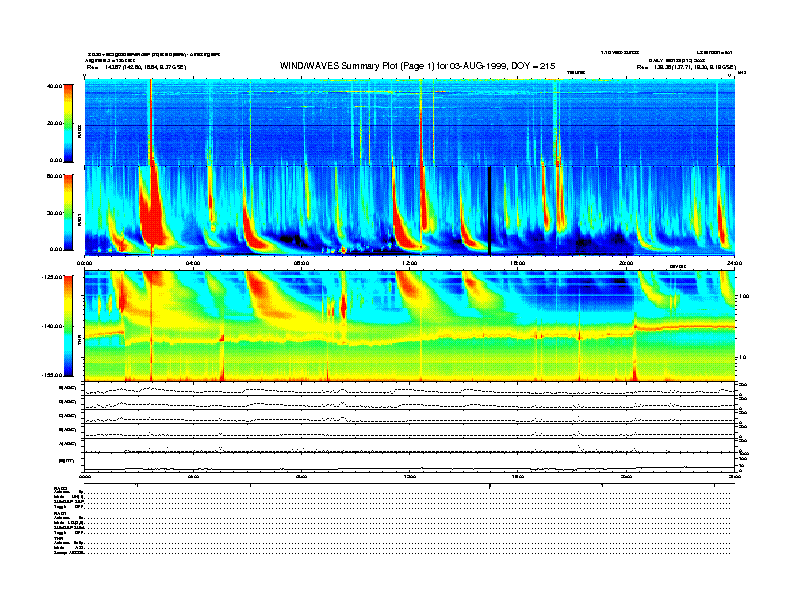This screenshot has width=792, height=612.
Task: Click the 30.00 tick on RAD1 scale
Action: pyautogui.click(x=54, y=213)
